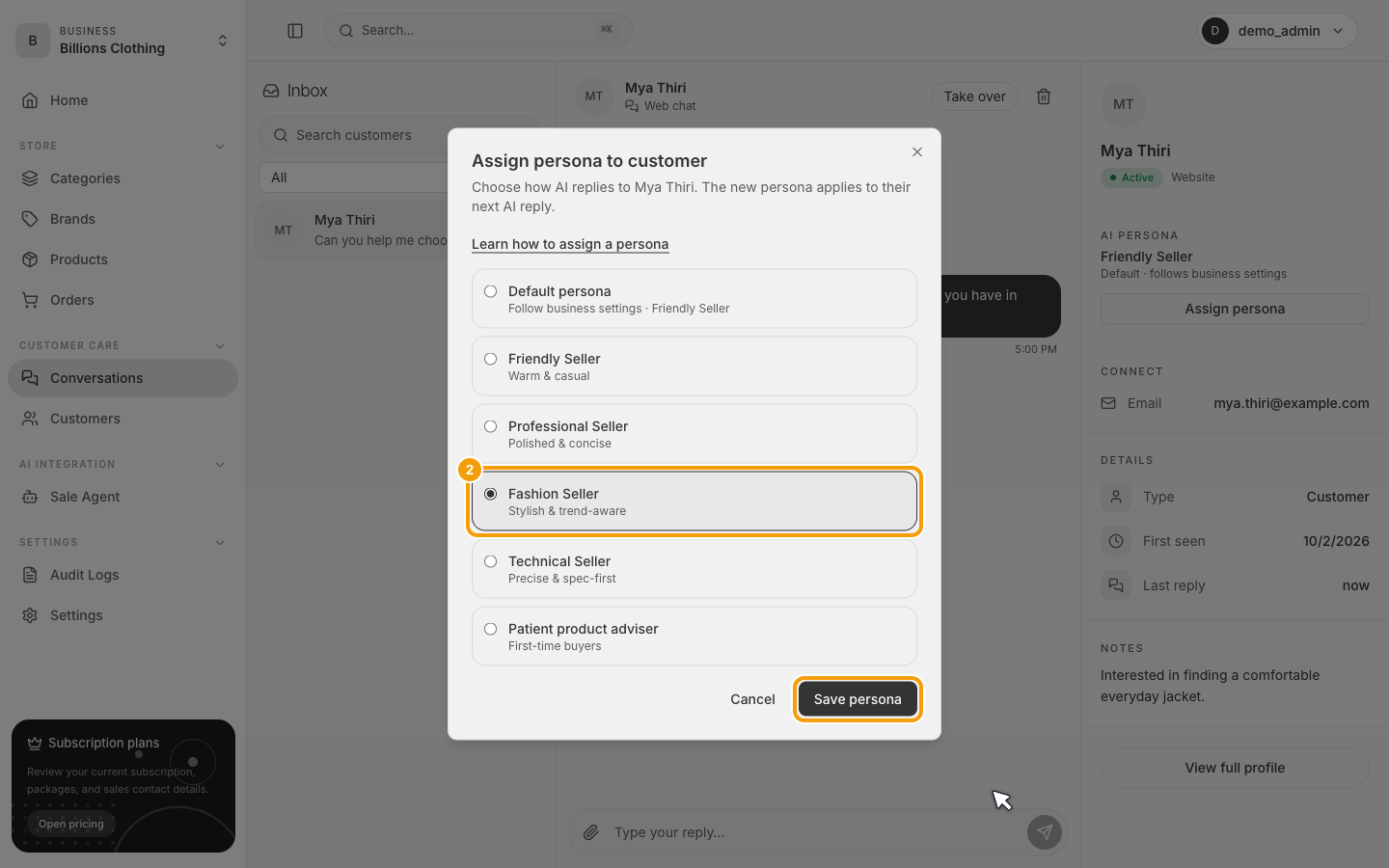Open Settings gear in sidebar
The height and width of the screenshot is (868, 1389).
click(x=30, y=615)
